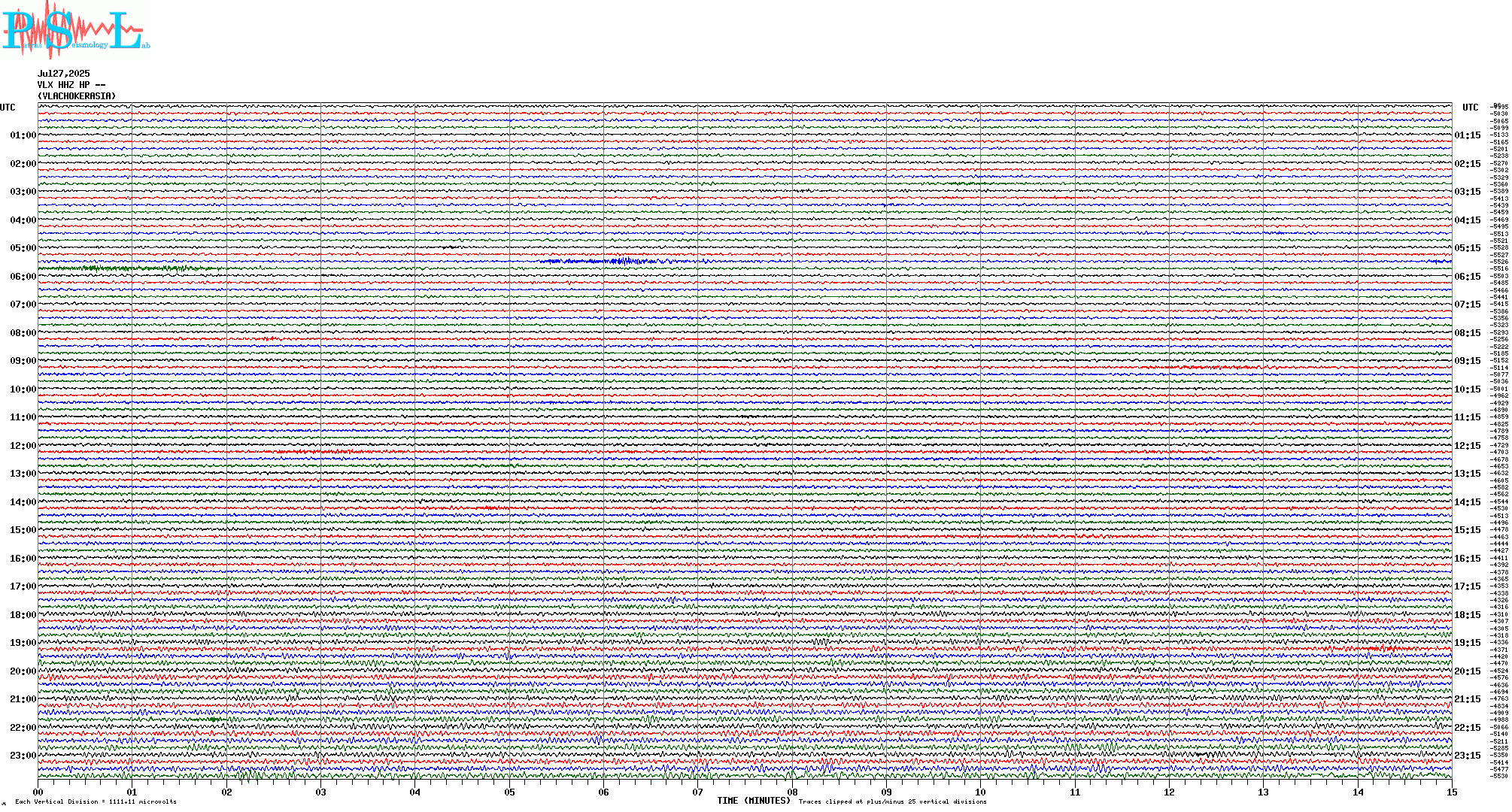Click the 15:00 hour label
Screen dimensions: 1512x812
click(23, 530)
